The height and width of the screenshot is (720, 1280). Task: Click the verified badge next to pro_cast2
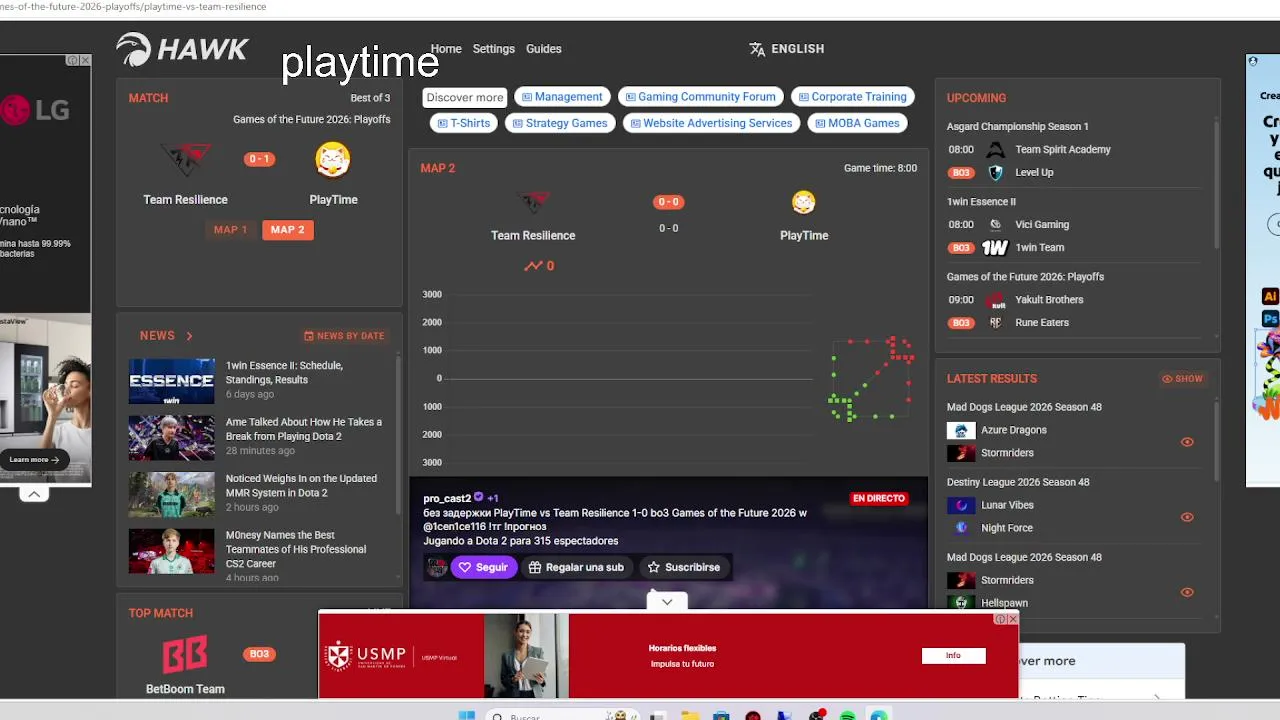pos(478,498)
